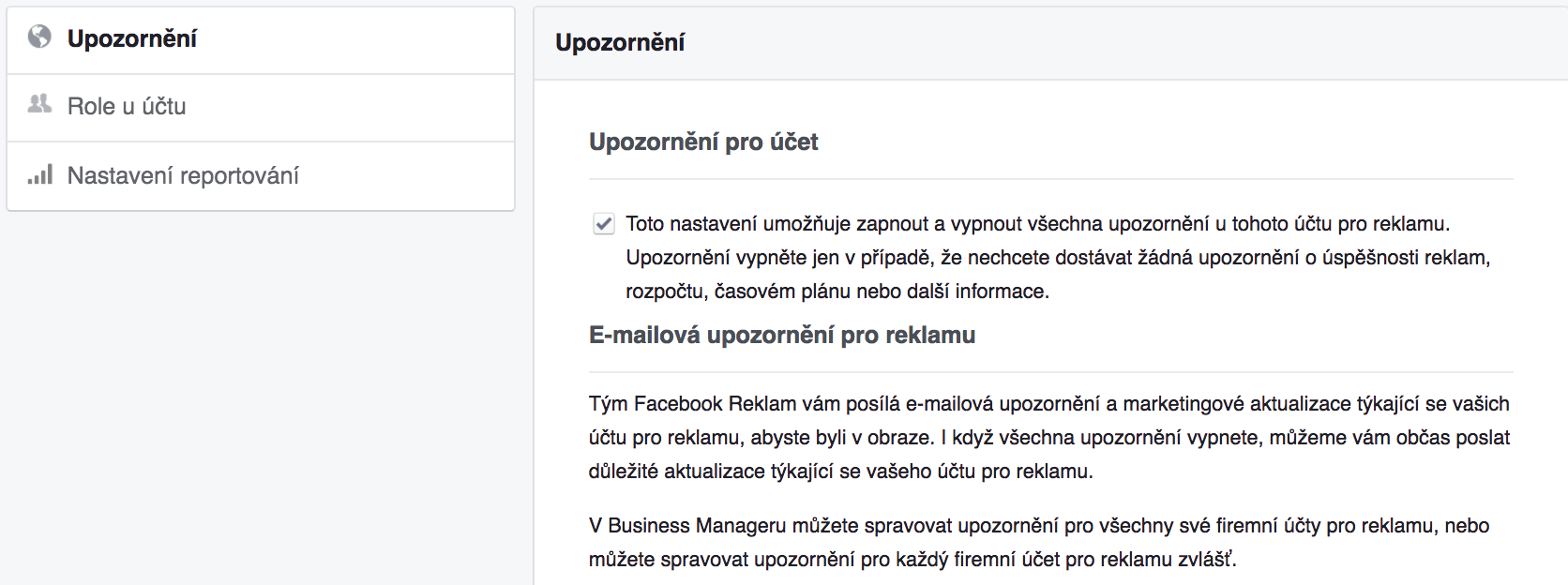Image resolution: width=1568 pixels, height=585 pixels.
Task: Click the bar chart icon for Nastavení reportování
Action: coord(39,174)
